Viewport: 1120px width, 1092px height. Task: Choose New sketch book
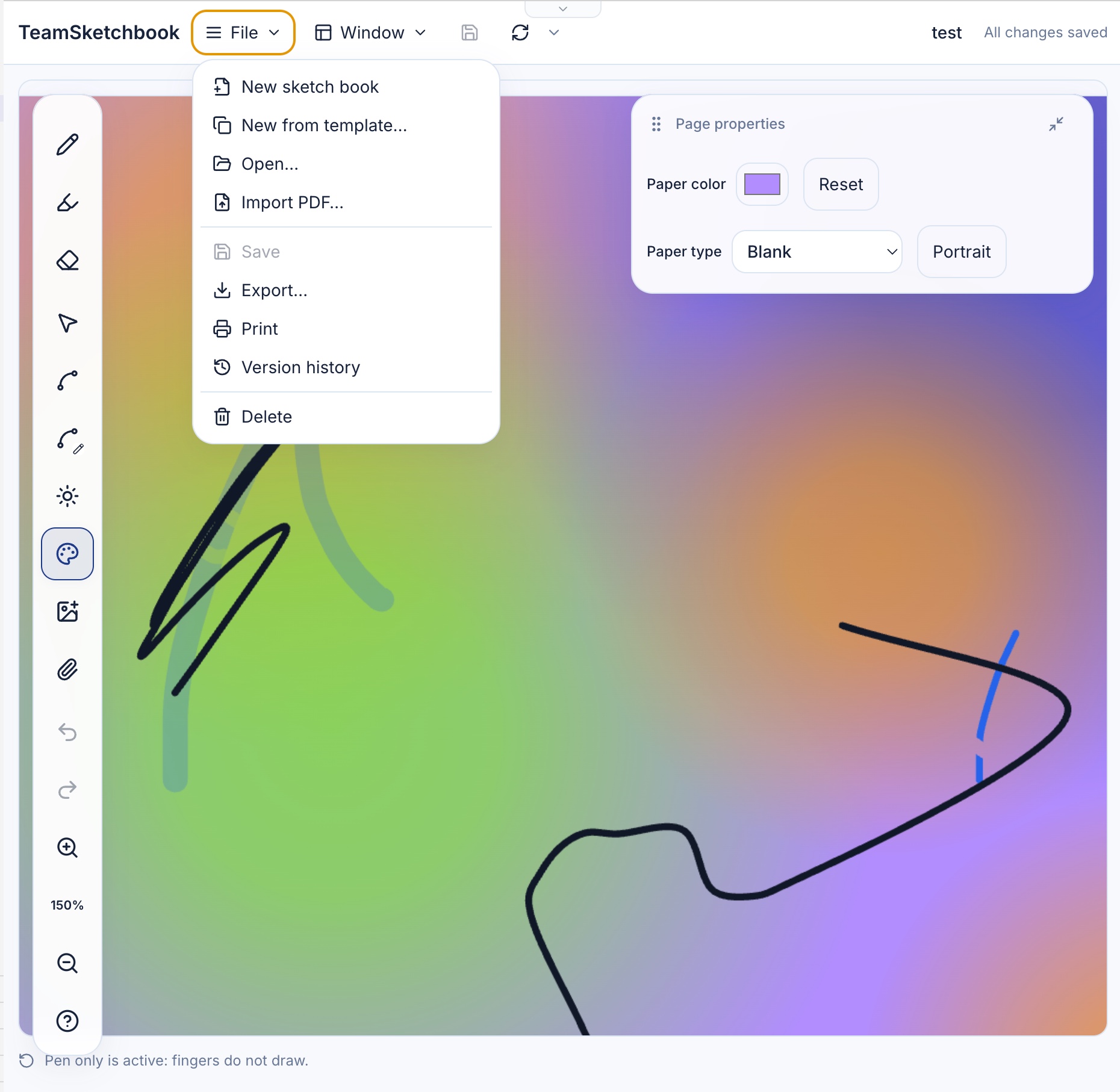346,87
